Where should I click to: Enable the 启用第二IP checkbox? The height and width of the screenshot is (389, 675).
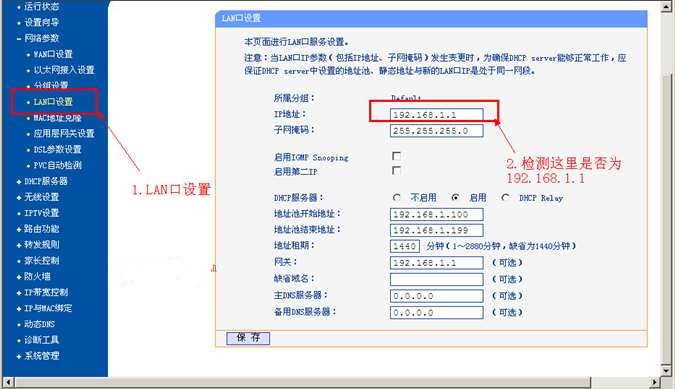396,171
